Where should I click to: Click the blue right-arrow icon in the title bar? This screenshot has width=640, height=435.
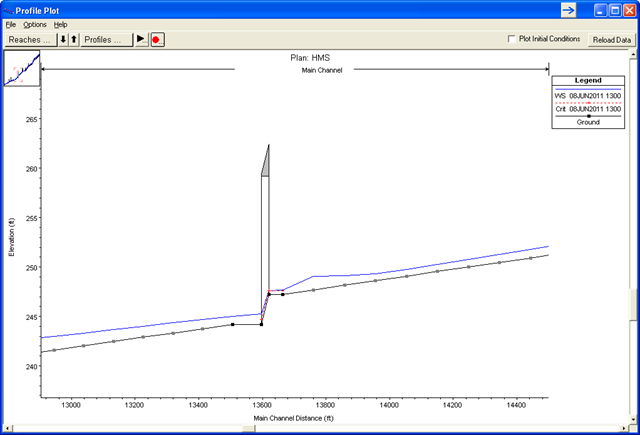[x=568, y=10]
